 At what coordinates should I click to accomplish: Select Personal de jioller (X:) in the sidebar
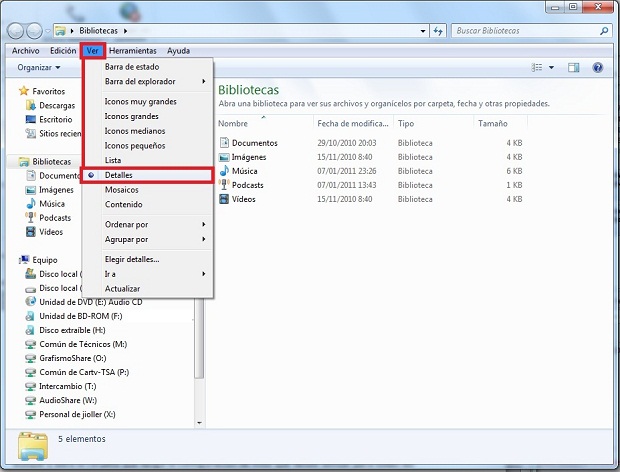coord(77,414)
